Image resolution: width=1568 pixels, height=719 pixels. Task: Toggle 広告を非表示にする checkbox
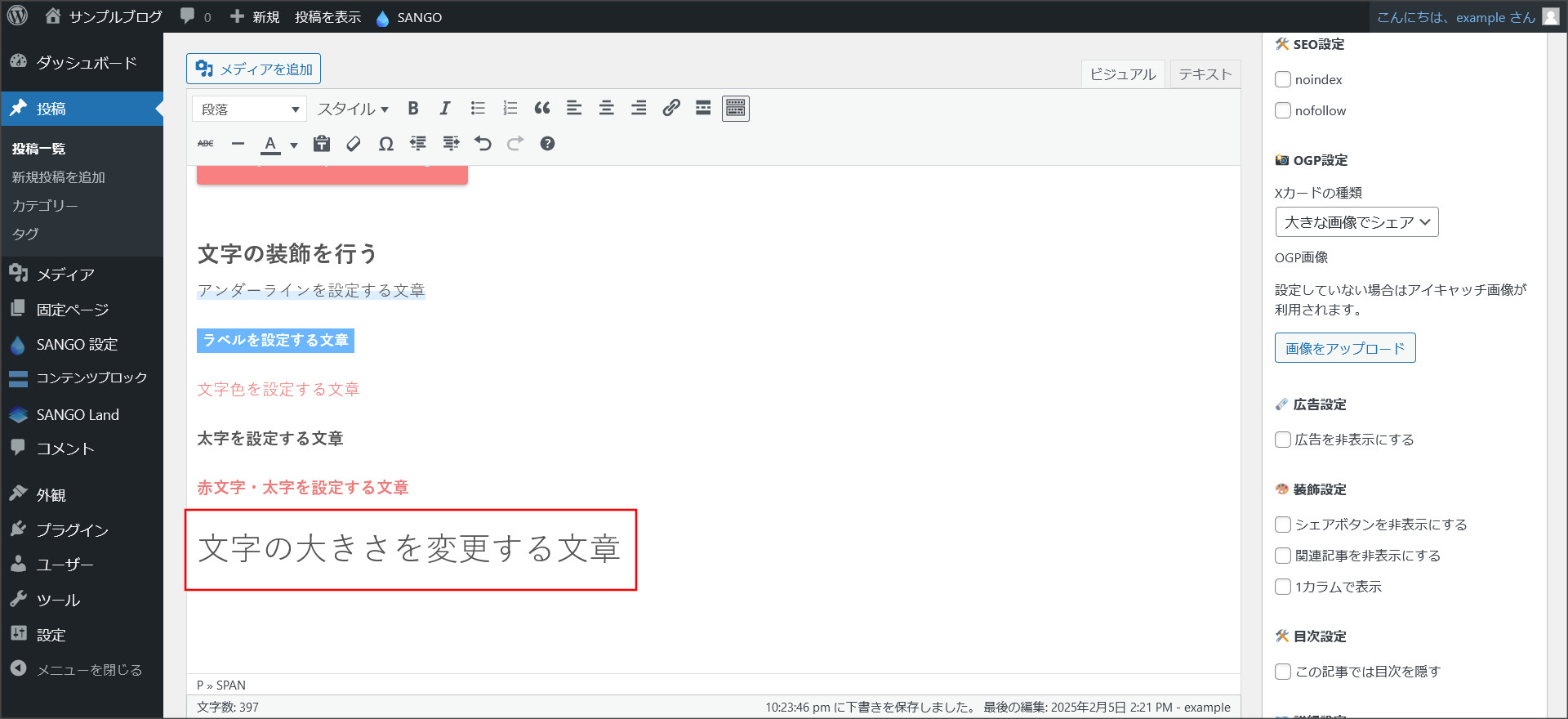[x=1283, y=440]
